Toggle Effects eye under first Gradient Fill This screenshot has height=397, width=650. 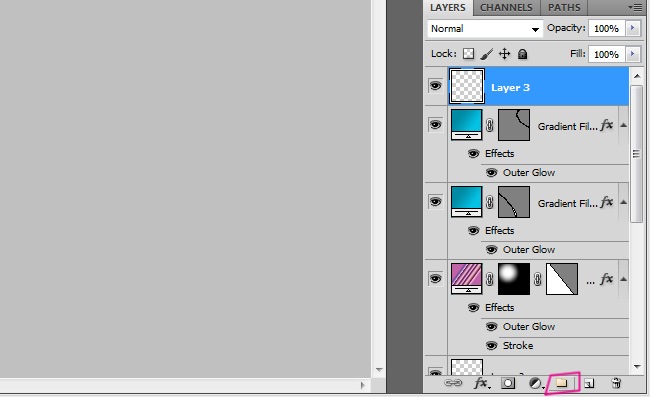473,154
